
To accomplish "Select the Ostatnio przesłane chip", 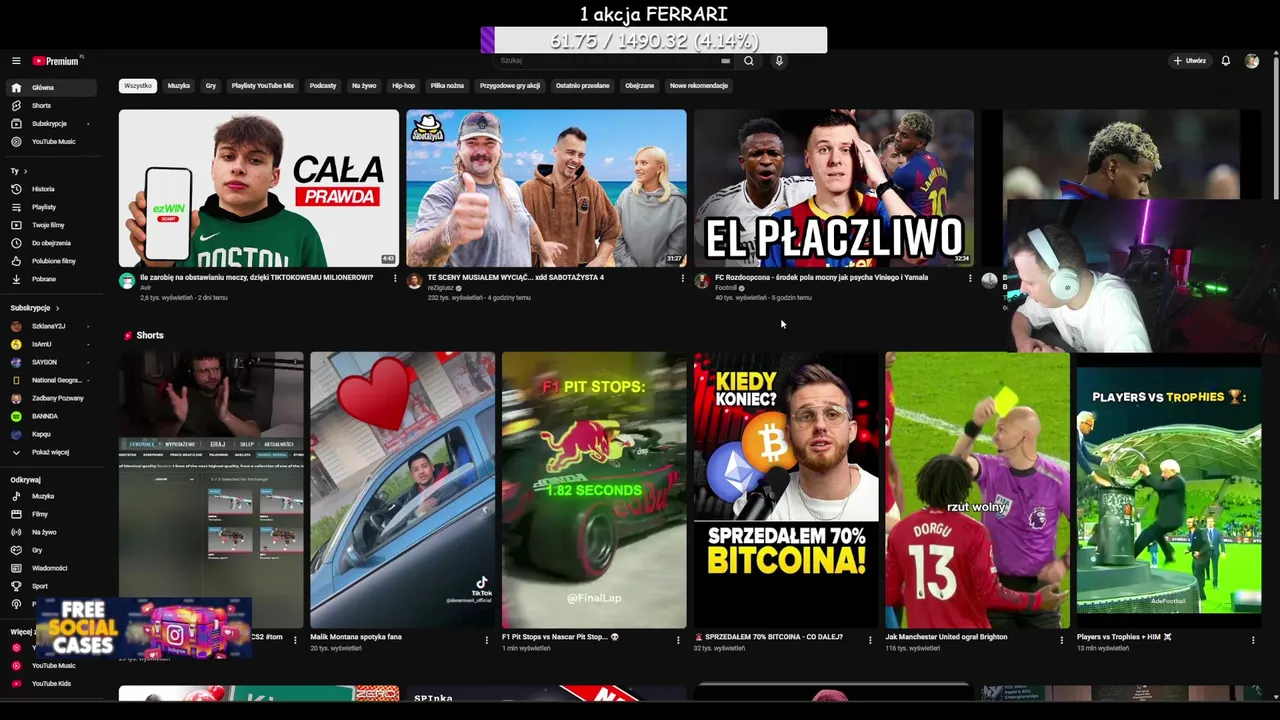I will 583,86.
